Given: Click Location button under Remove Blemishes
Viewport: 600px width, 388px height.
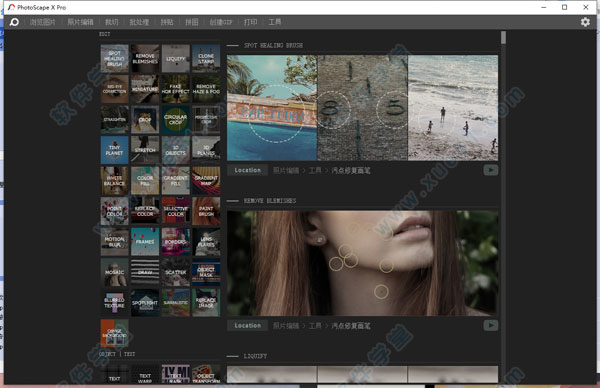Looking at the screenshot, I should tap(248, 326).
